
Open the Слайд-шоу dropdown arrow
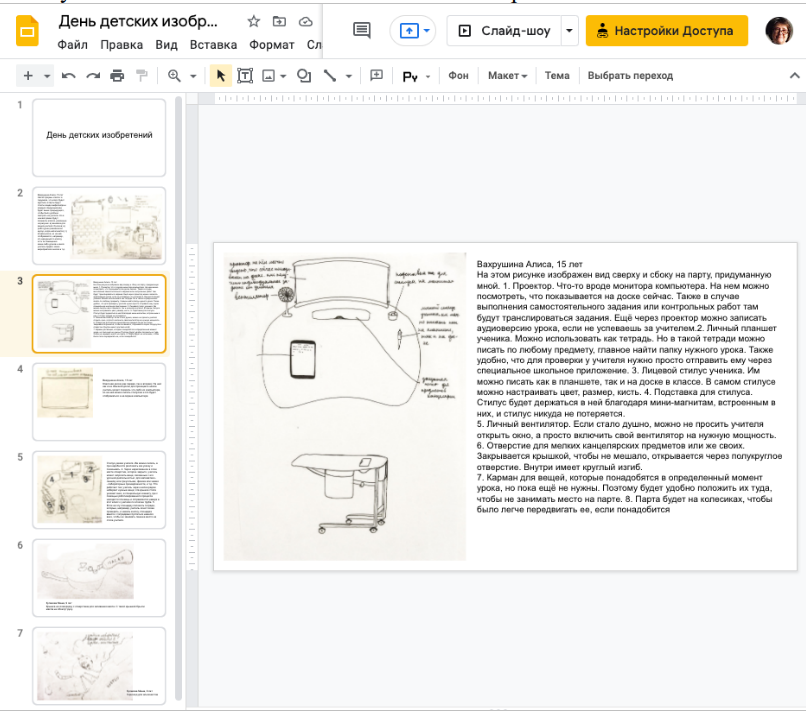click(570, 31)
